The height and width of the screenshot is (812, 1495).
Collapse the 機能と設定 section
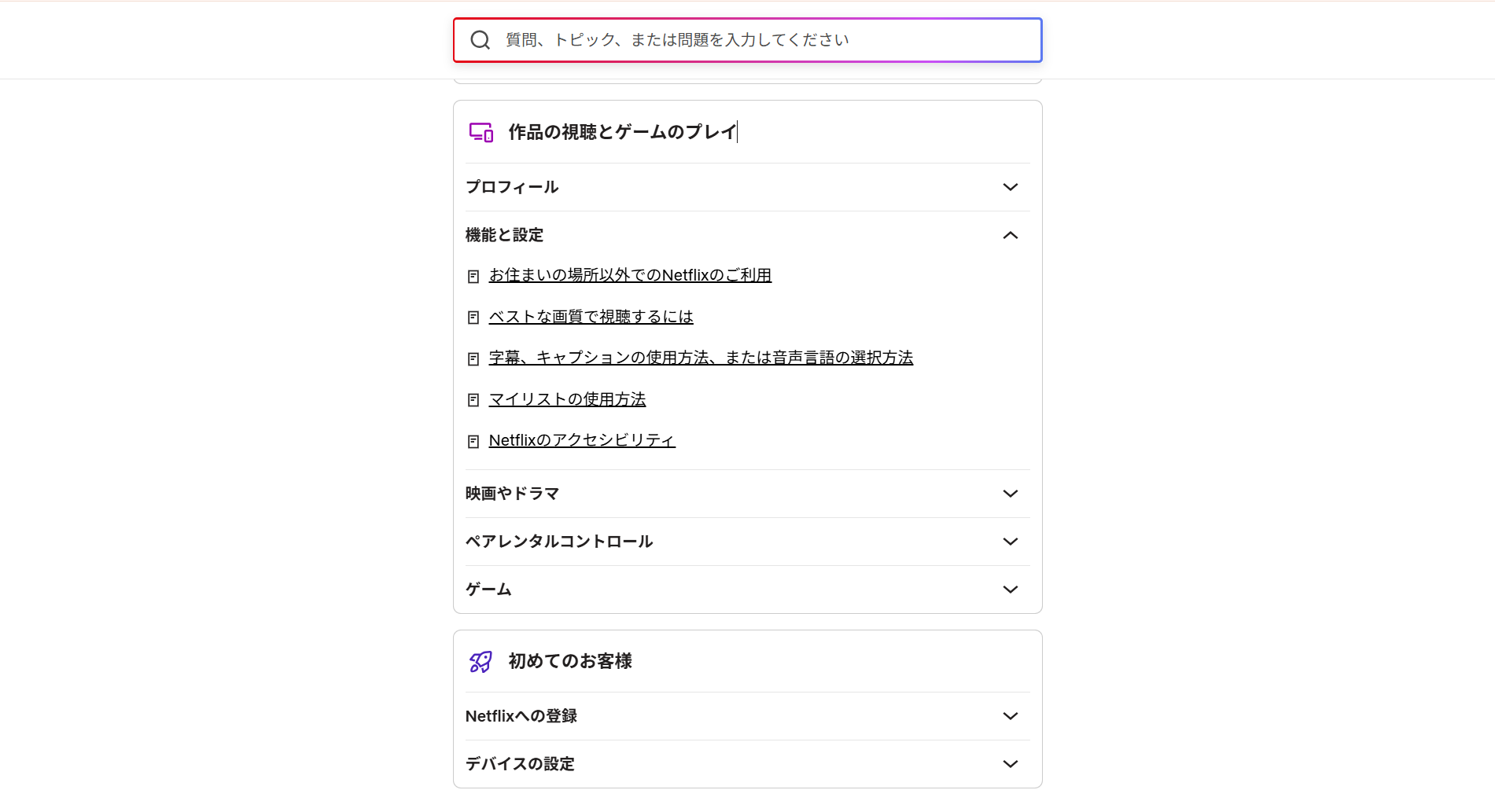1010,235
